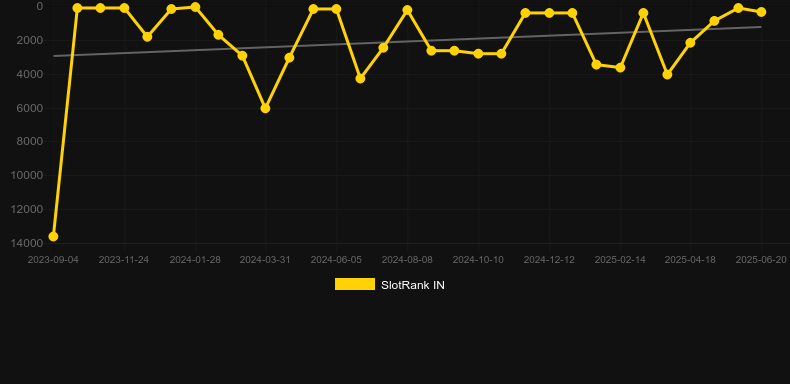Select the 2023-09-04 data point near 14000
This screenshot has width=790, height=384.
(x=53, y=236)
